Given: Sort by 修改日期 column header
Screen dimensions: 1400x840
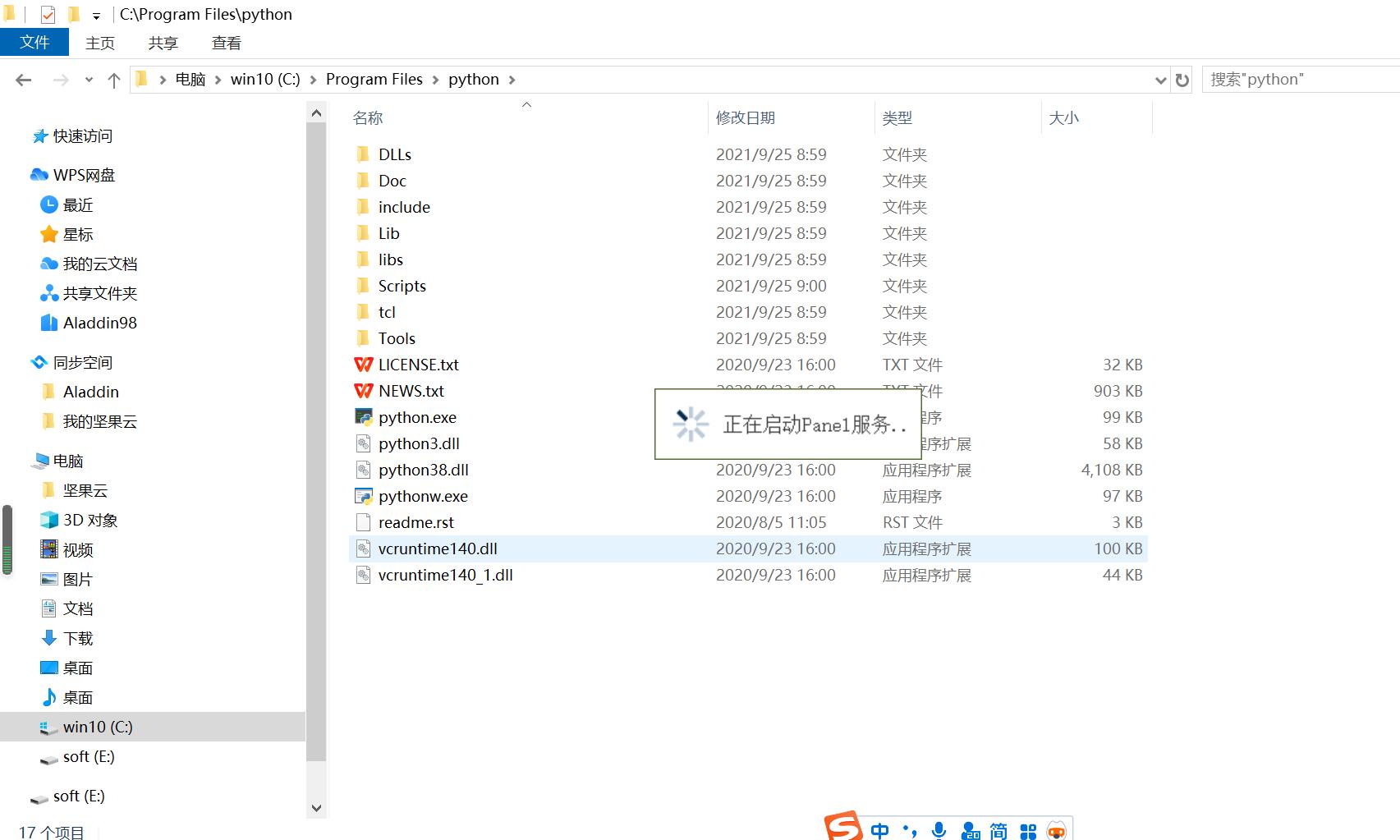Looking at the screenshot, I should (746, 117).
